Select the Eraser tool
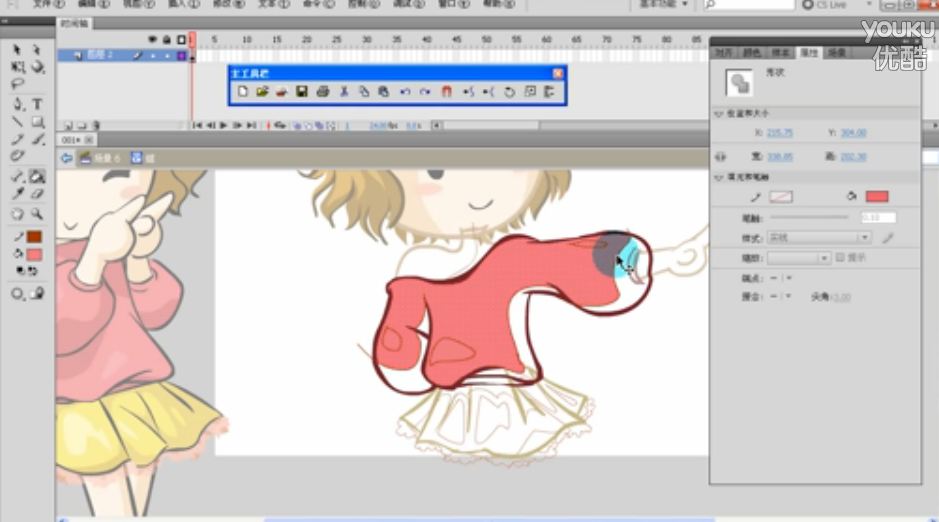939x522 pixels. click(x=38, y=194)
